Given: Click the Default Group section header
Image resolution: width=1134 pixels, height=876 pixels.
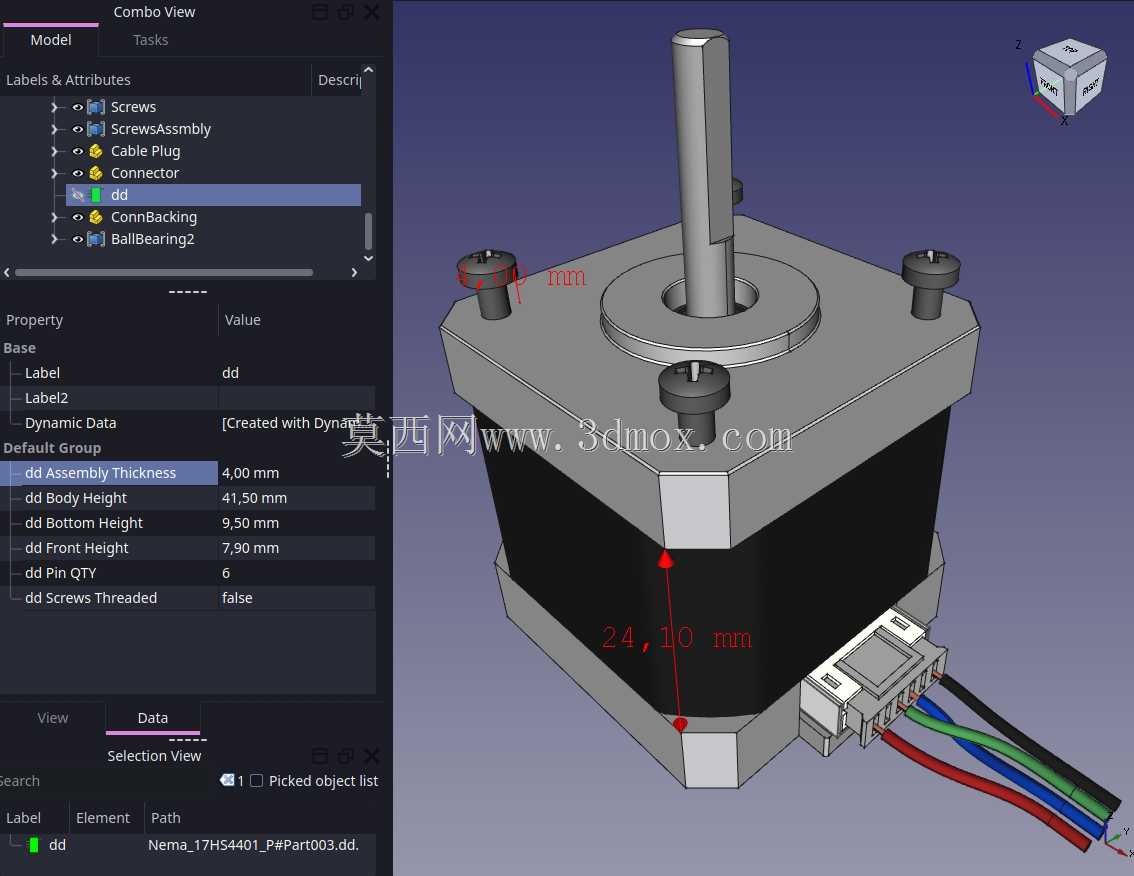Looking at the screenshot, I should click(x=52, y=448).
